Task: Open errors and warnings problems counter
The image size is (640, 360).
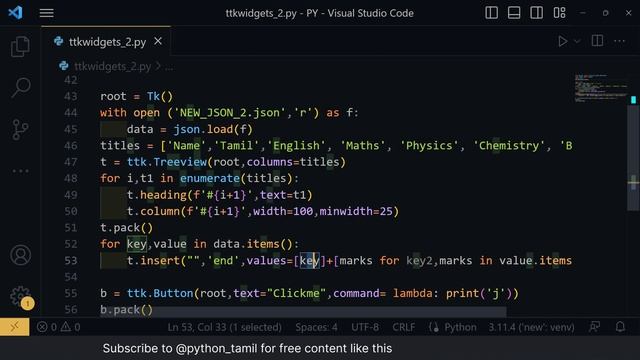Action: [x=58, y=327]
